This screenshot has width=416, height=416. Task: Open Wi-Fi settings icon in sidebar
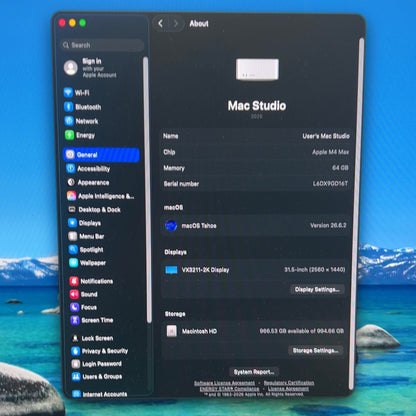coord(68,92)
